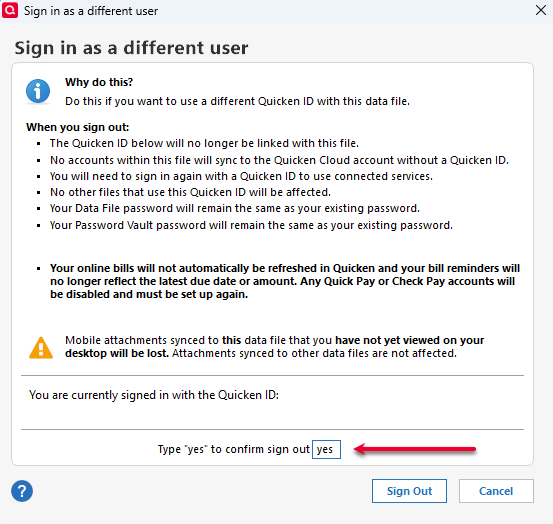Click the red arrow pointing at the yes field

click(x=415, y=449)
